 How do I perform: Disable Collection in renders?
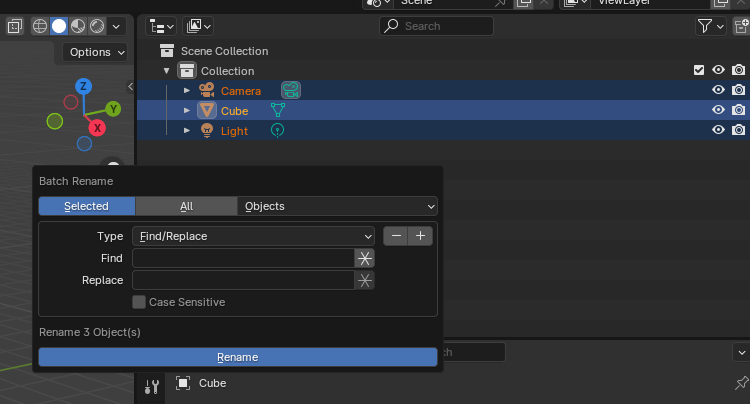(739, 70)
